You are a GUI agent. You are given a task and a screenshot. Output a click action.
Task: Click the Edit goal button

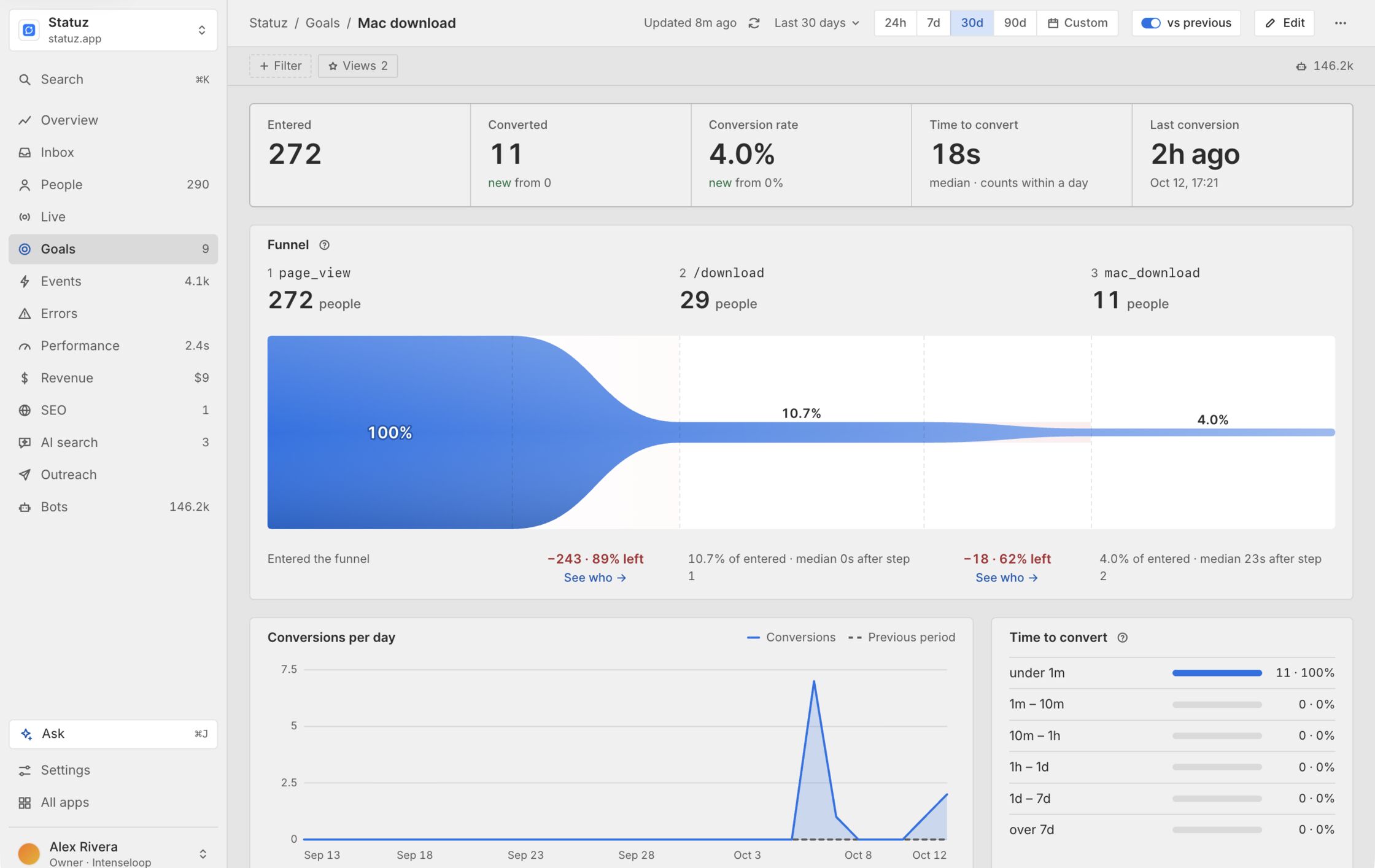click(x=1284, y=23)
